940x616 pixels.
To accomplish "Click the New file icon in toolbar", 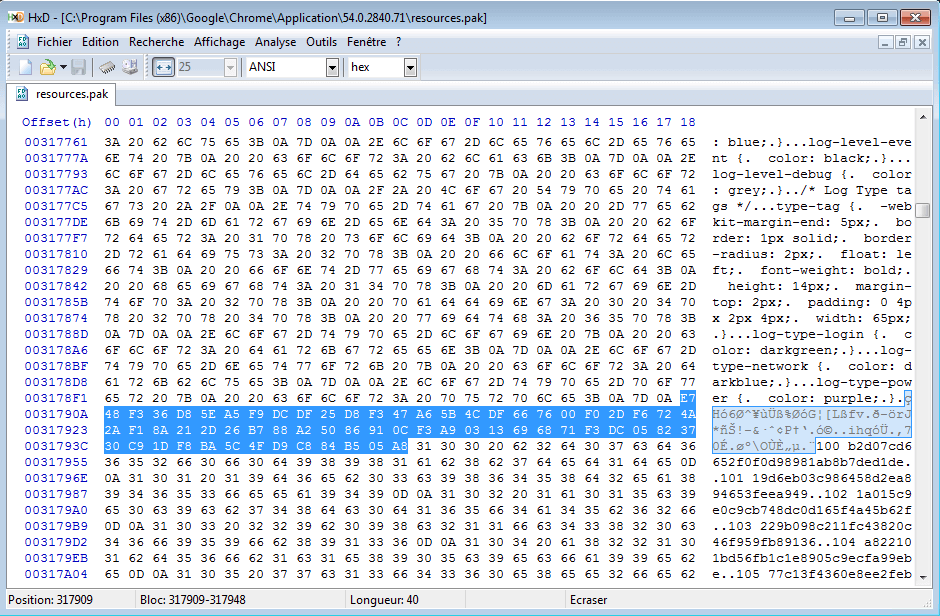I will (x=25, y=67).
